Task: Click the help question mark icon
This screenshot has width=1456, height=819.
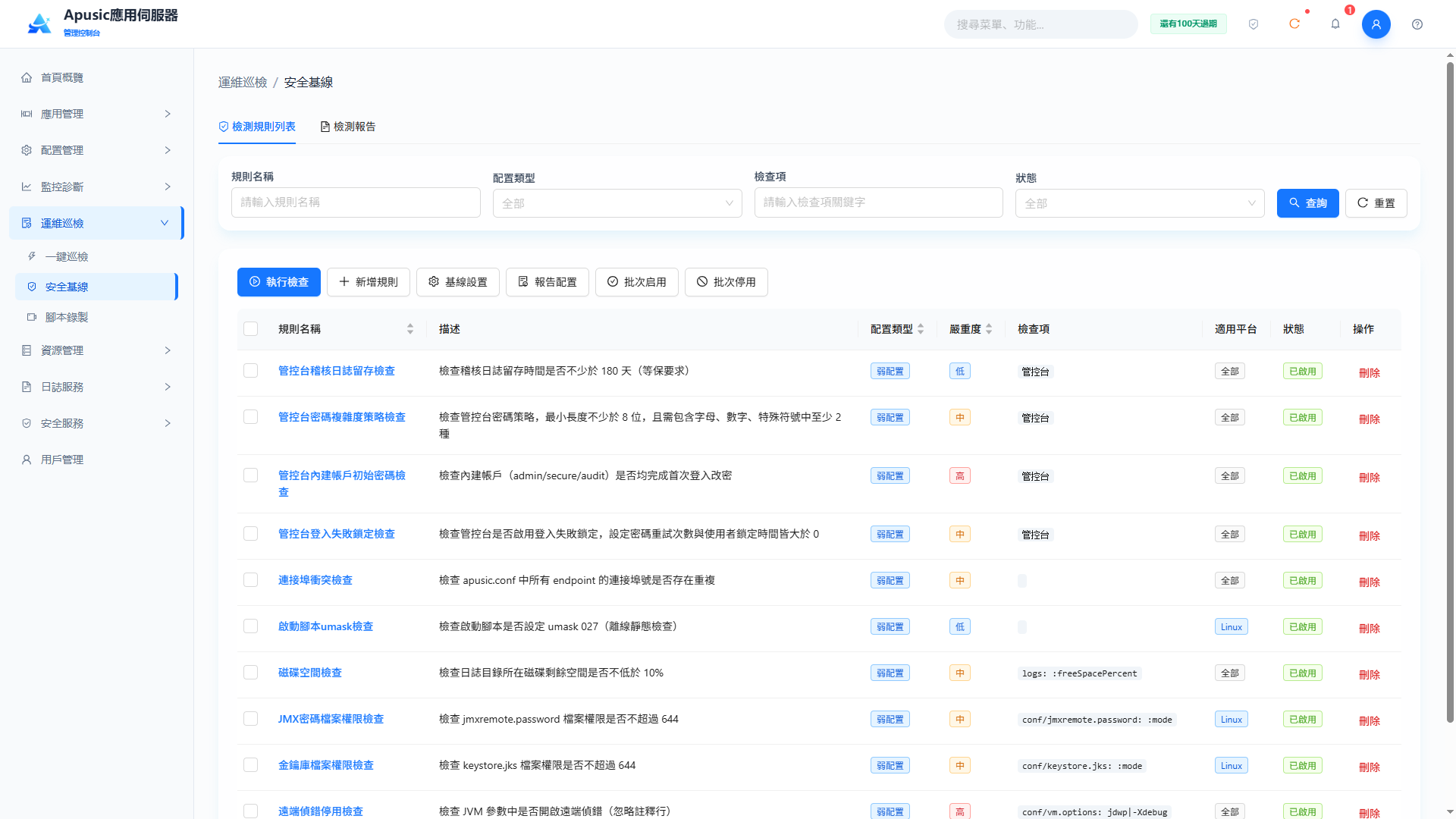Action: 1417,24
